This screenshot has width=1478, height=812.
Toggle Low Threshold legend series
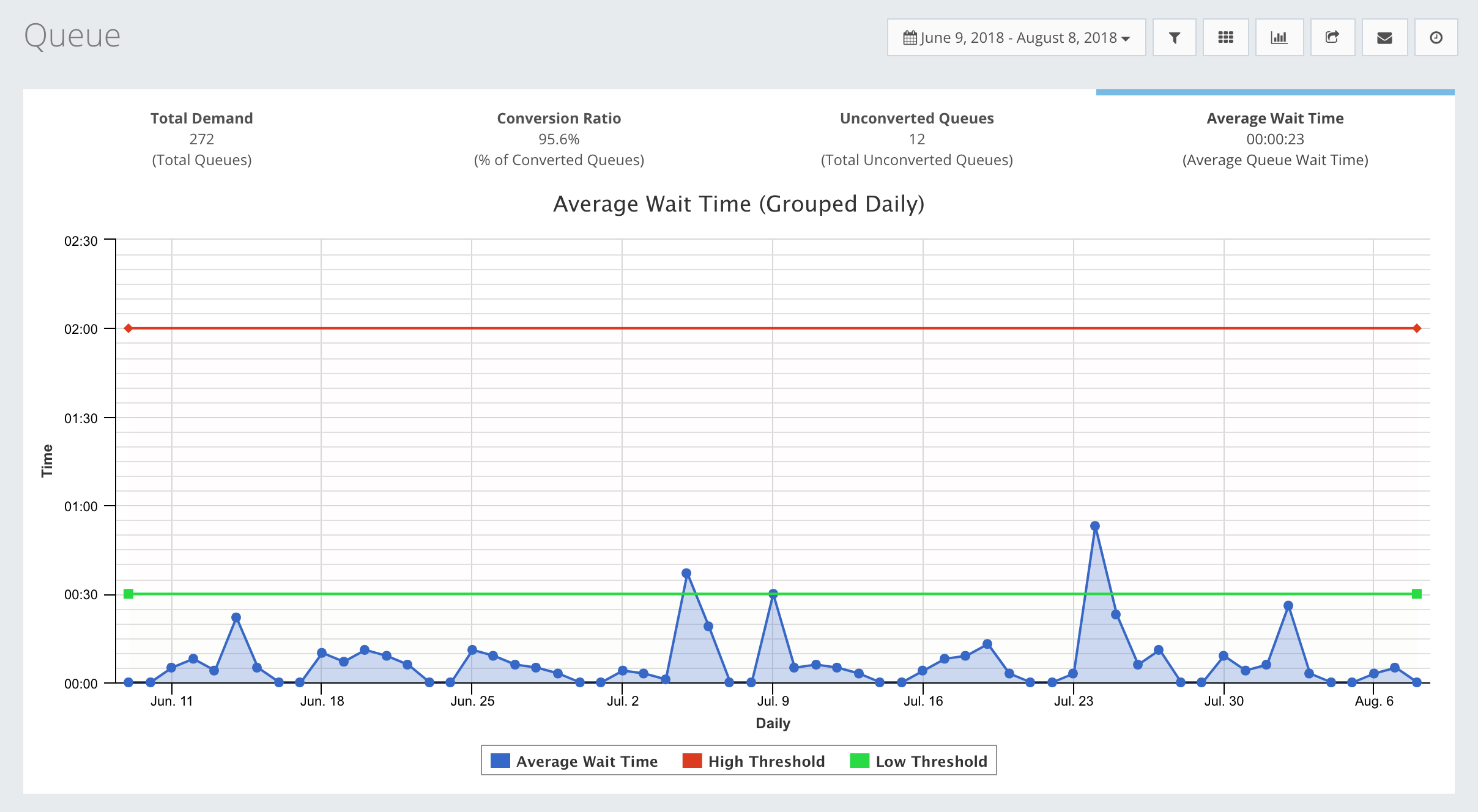pos(931,761)
